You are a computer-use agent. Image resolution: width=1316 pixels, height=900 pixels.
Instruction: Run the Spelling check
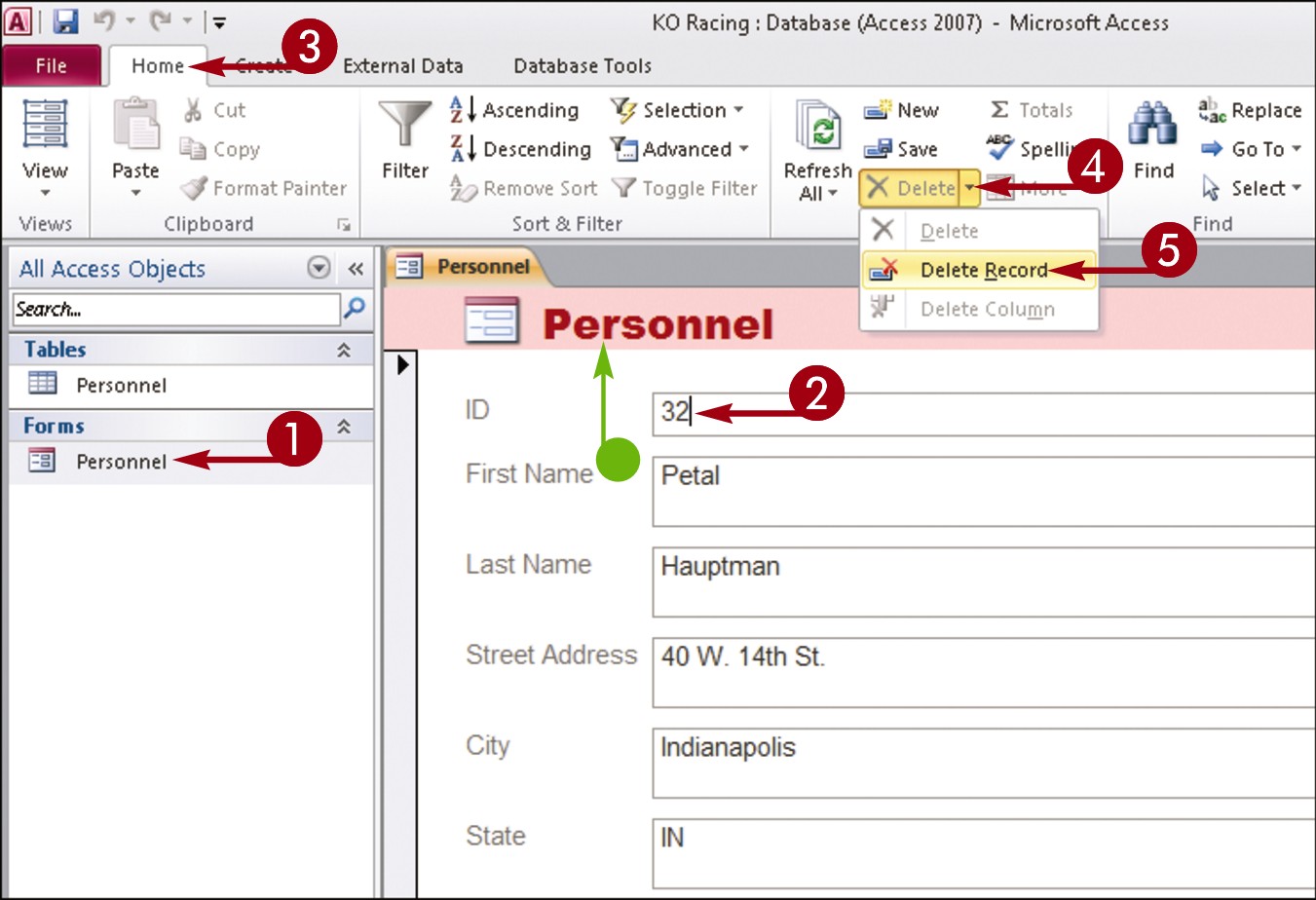click(1033, 149)
